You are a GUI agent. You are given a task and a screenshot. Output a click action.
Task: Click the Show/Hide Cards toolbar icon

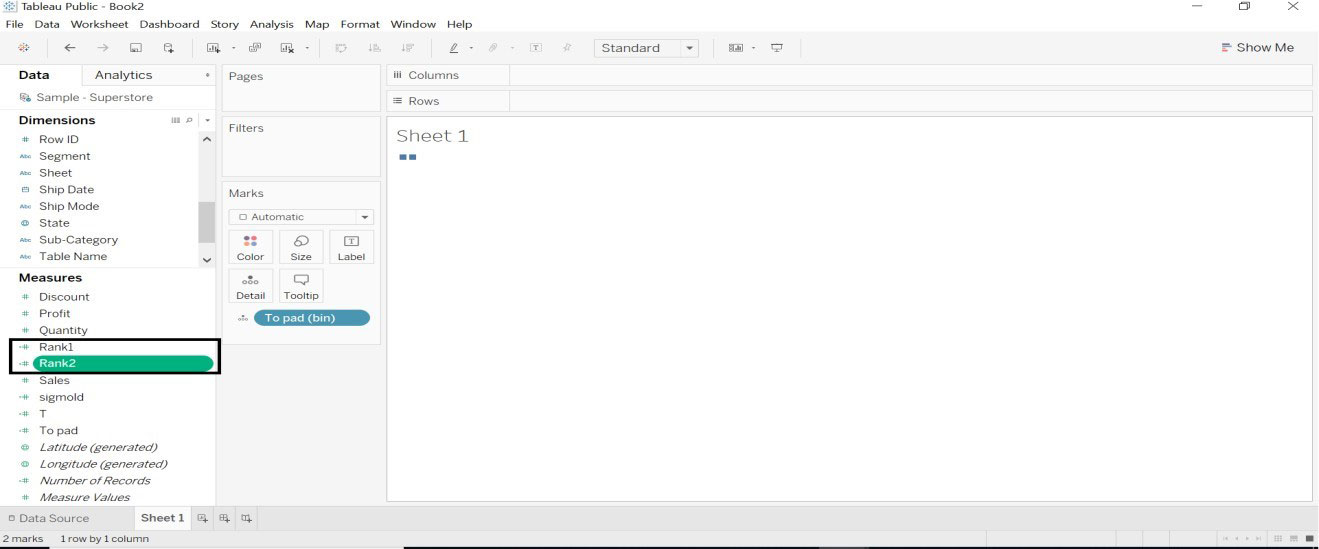click(x=736, y=48)
